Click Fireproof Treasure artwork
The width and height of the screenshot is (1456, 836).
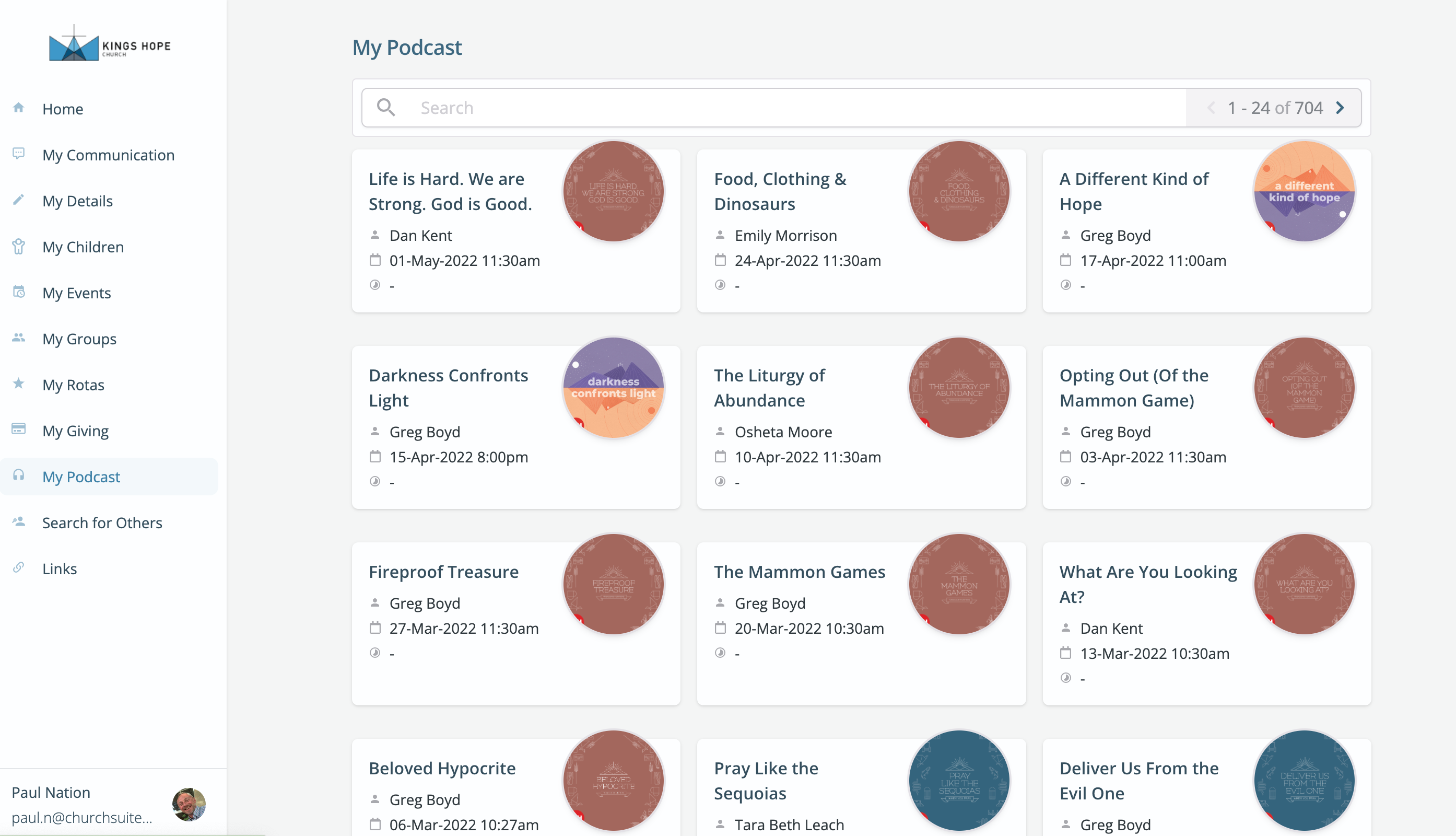[x=613, y=584]
